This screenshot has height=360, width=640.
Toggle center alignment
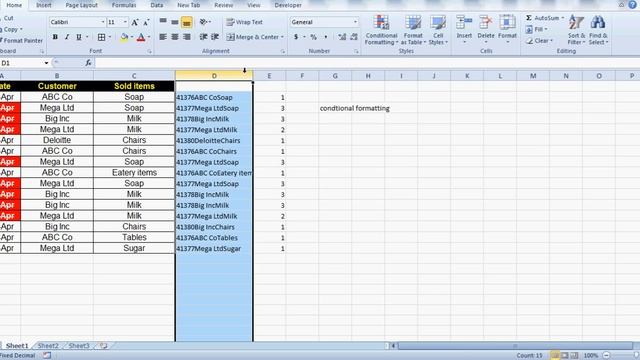[175, 37]
